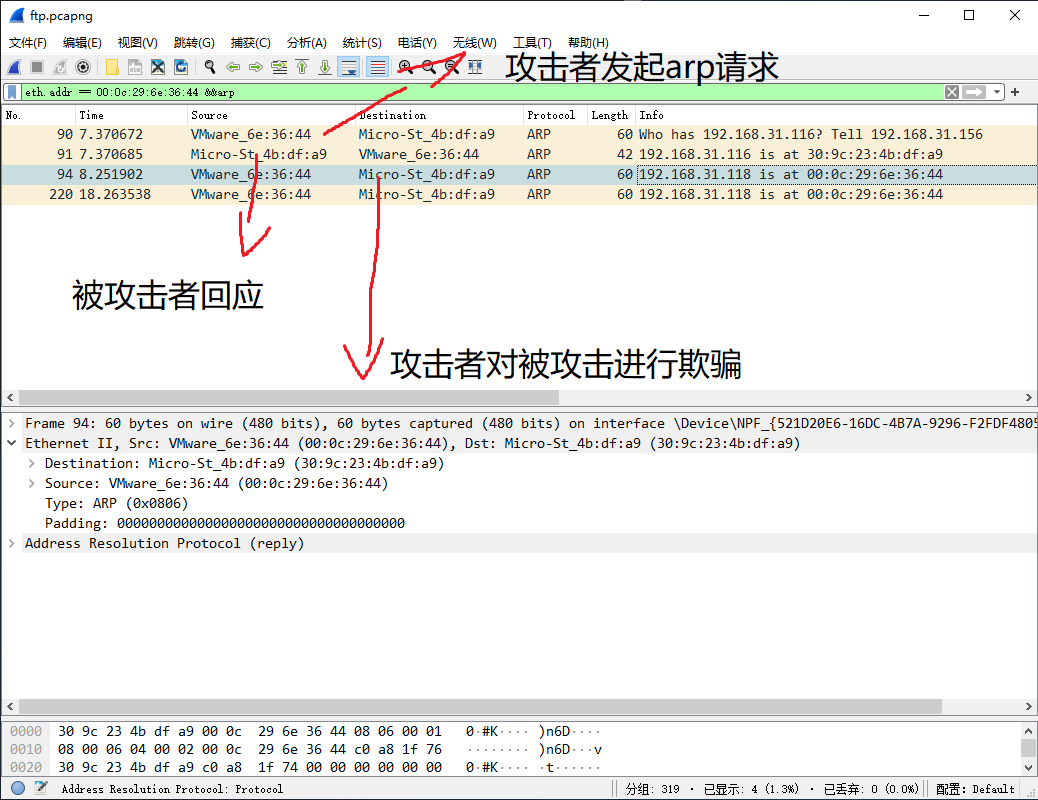This screenshot has height=800, width=1038.
Task: Expand Address Resolution Protocol (reply) node
Action: pos(11,543)
